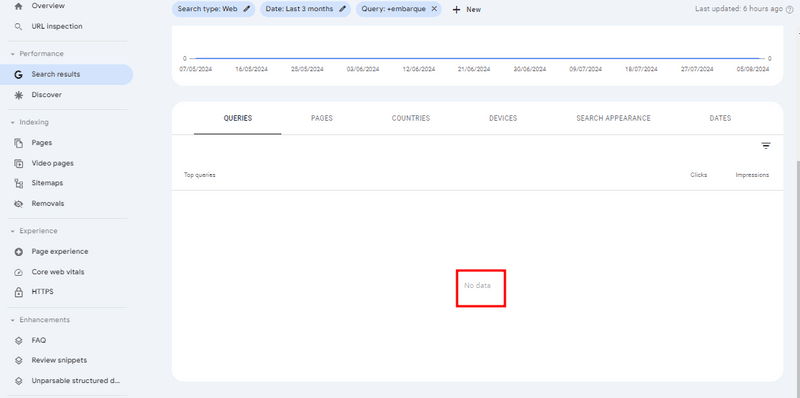Viewport: 800px width, 398px height.
Task: Open the table filter rows icon
Action: pyautogui.click(x=766, y=146)
